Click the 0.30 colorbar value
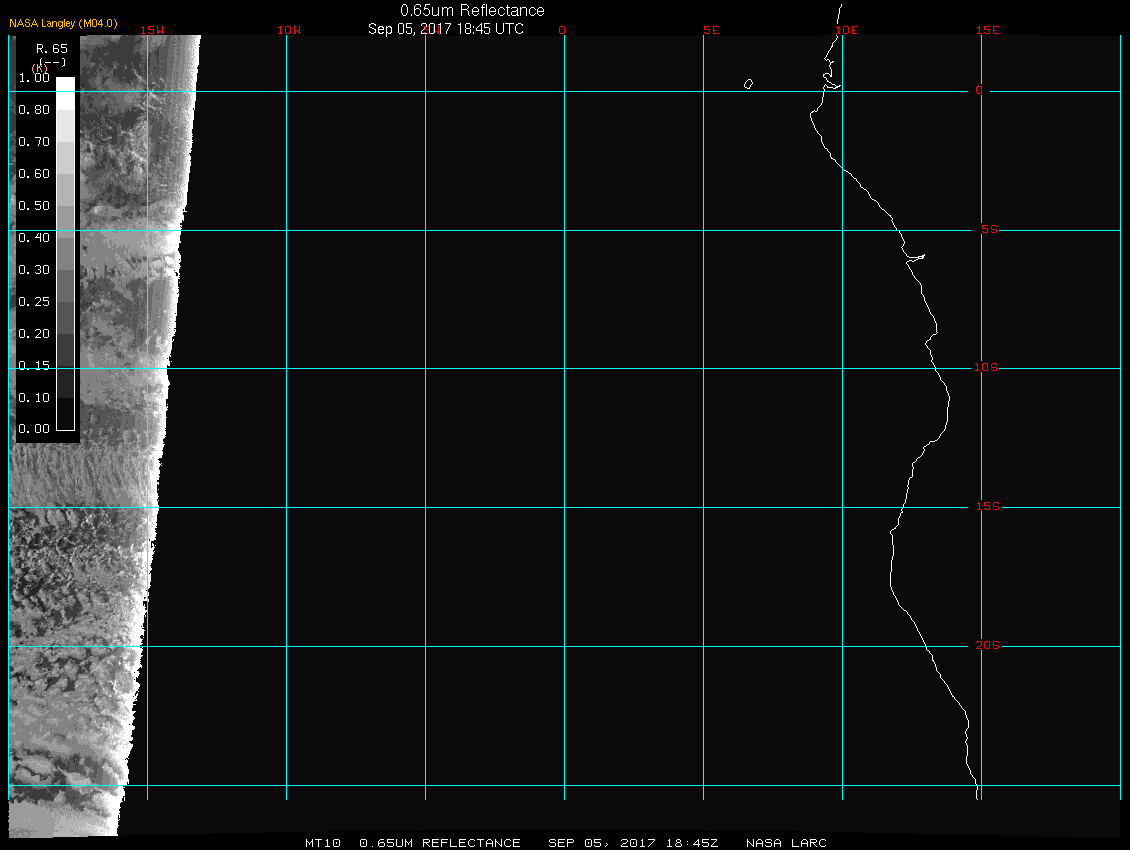This screenshot has width=1130, height=850. tap(34, 270)
